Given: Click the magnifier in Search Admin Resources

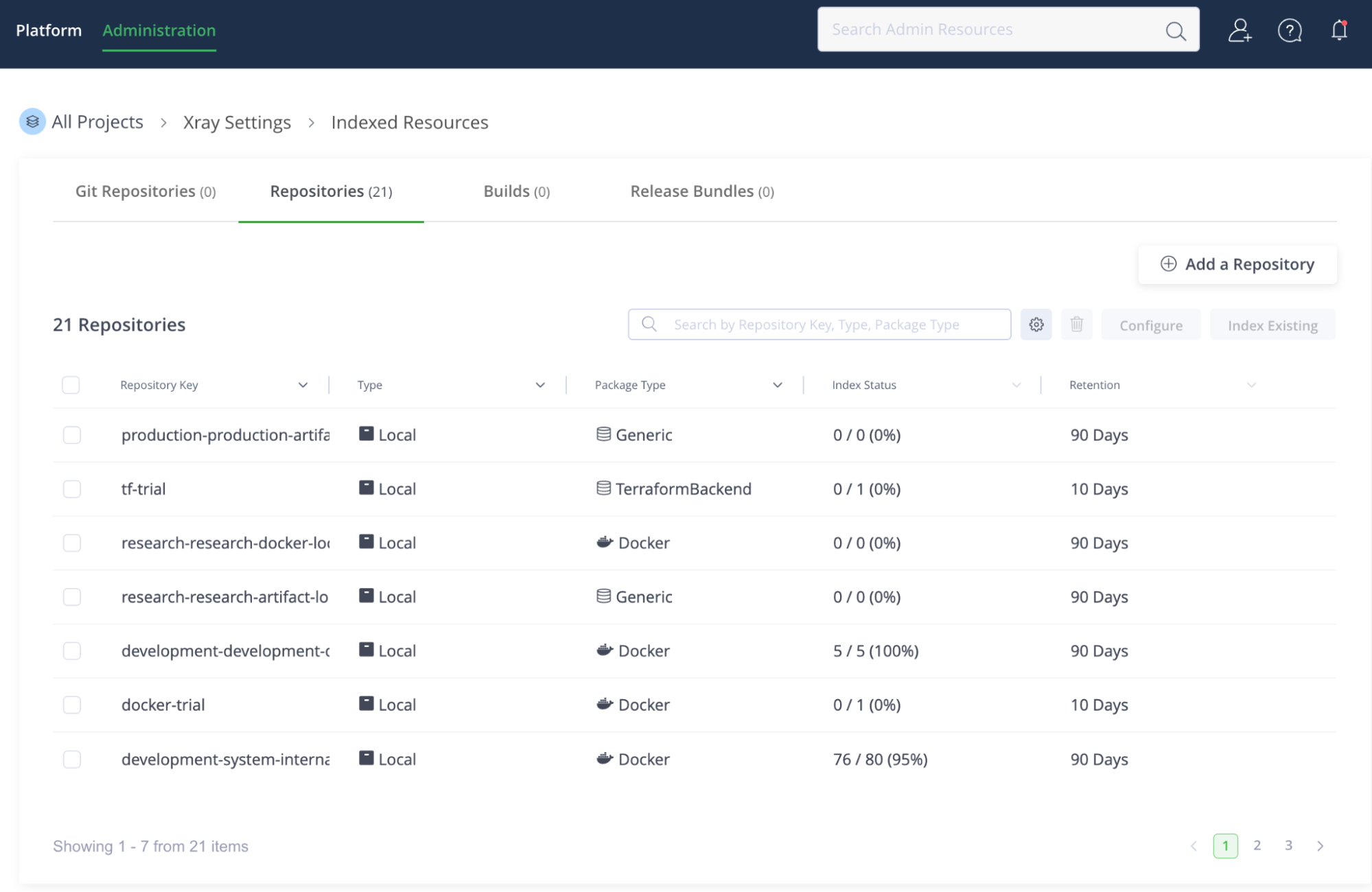Looking at the screenshot, I should point(1176,31).
